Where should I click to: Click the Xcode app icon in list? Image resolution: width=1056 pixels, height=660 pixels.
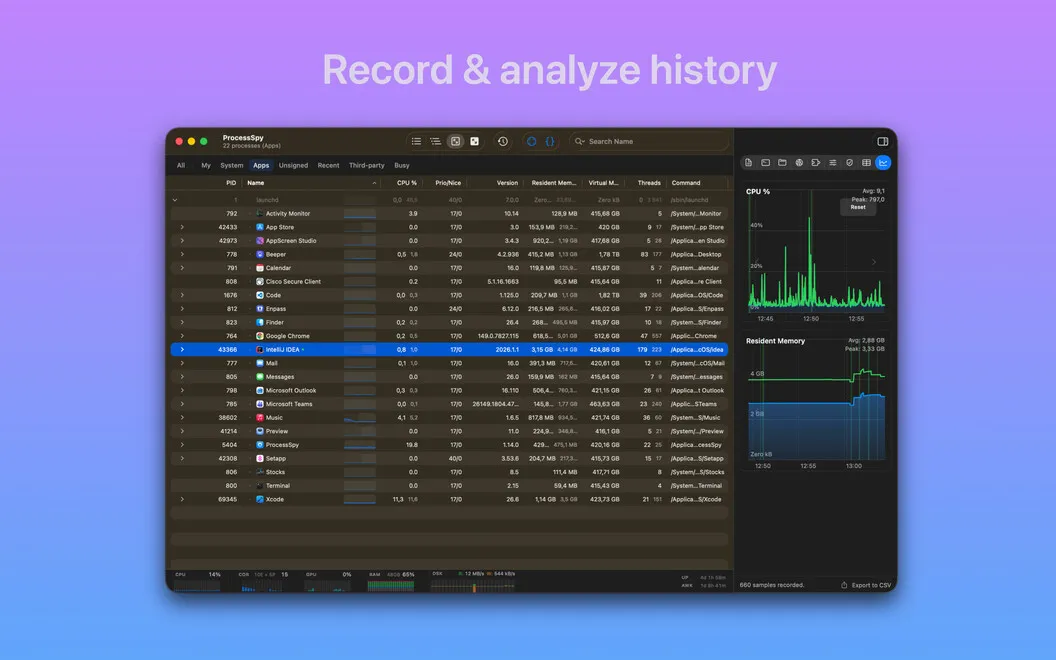pyautogui.click(x=260, y=499)
